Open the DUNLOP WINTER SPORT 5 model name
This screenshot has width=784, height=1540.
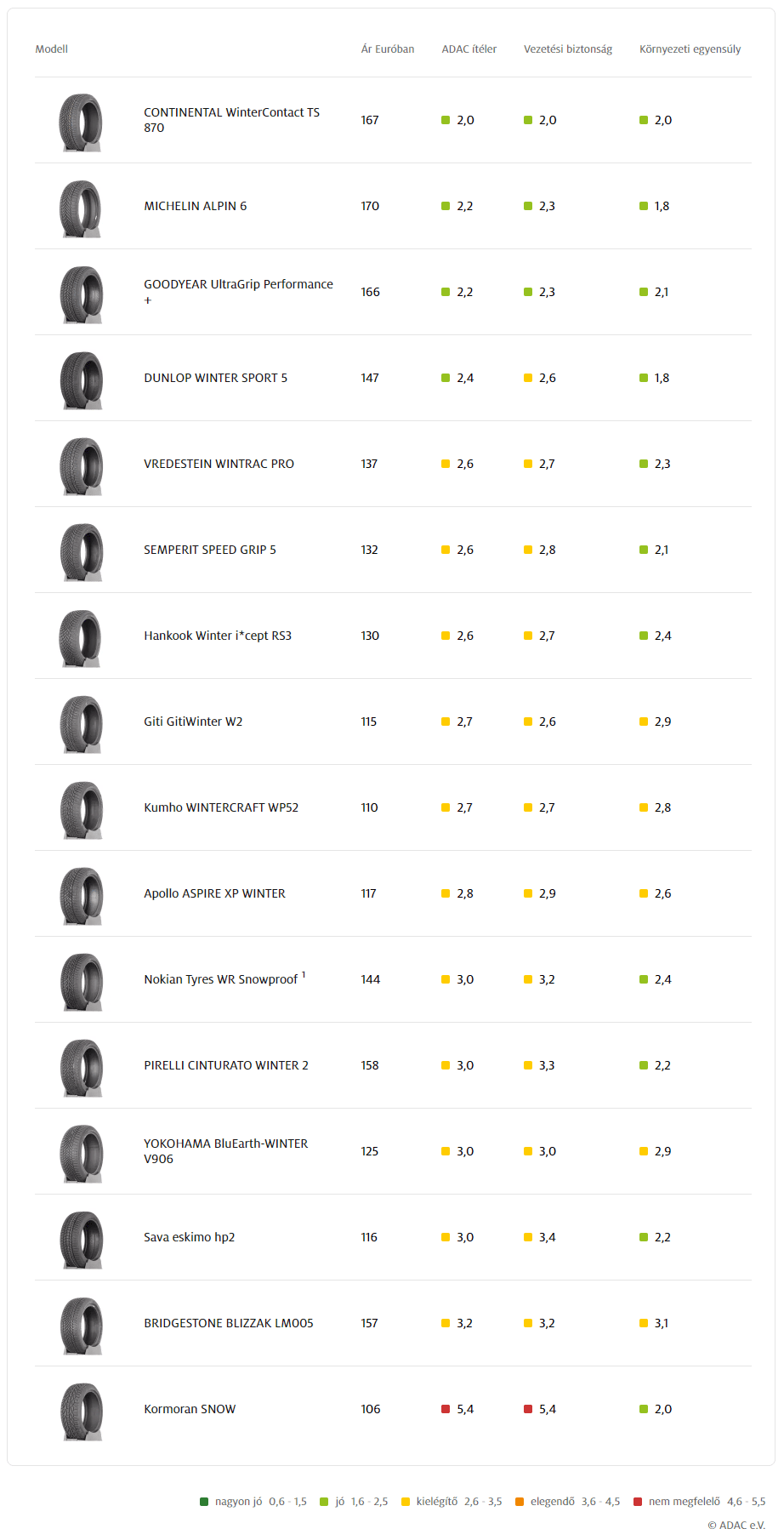tap(216, 378)
